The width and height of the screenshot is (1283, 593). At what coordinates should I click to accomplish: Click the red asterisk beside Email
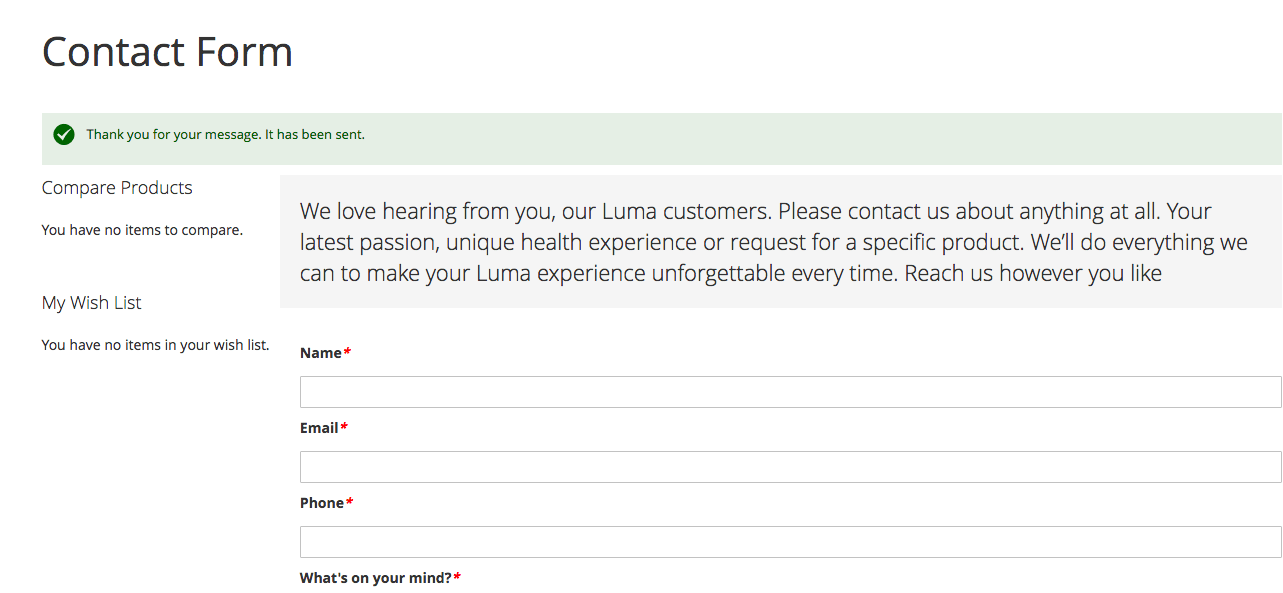click(x=344, y=427)
